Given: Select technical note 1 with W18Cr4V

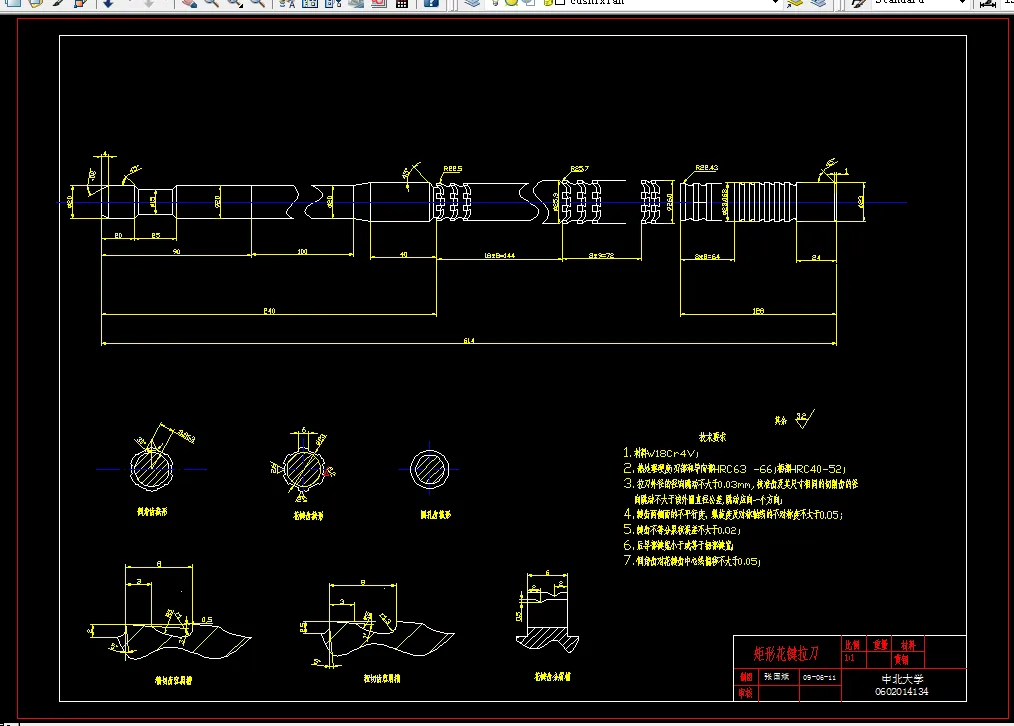Looking at the screenshot, I should point(661,453).
